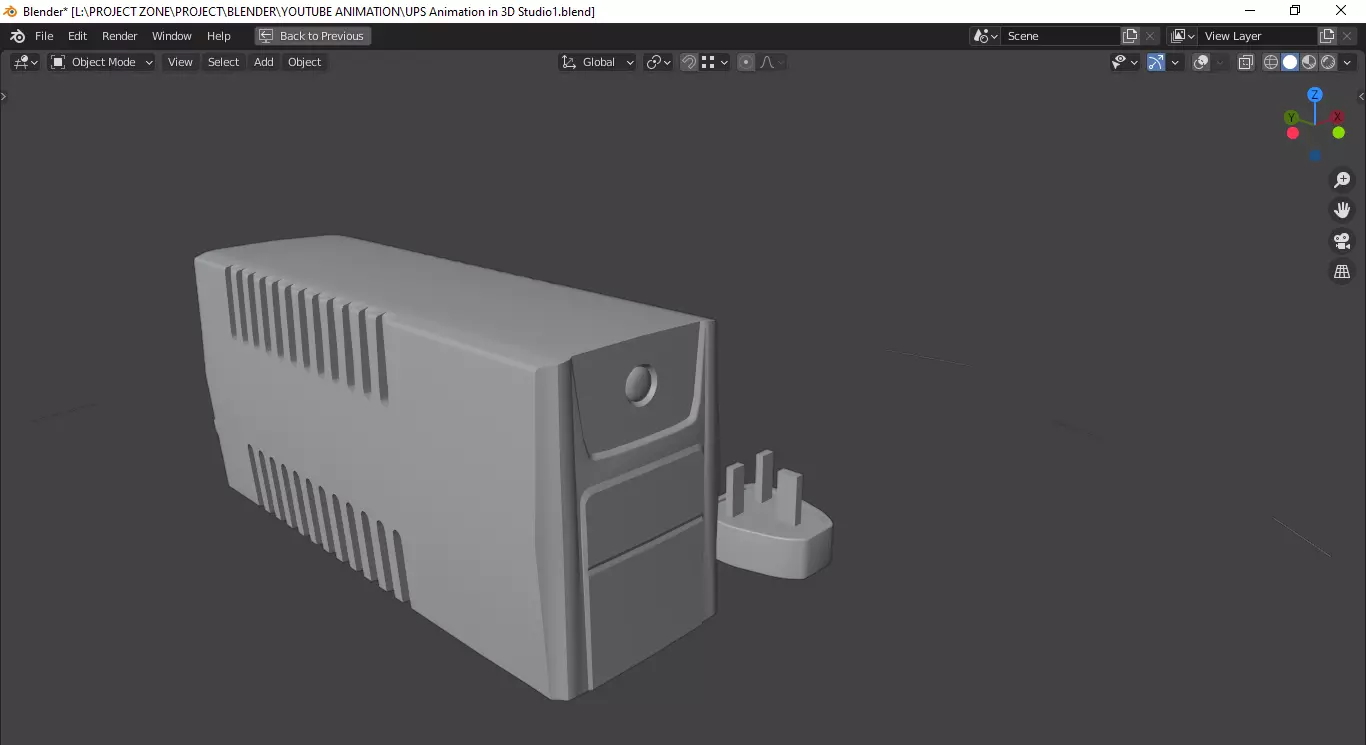Click the zoom magnifier viewport icon

point(1342,180)
